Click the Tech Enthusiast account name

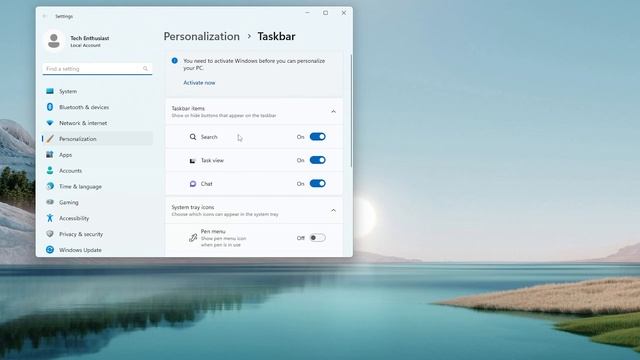tap(90, 38)
